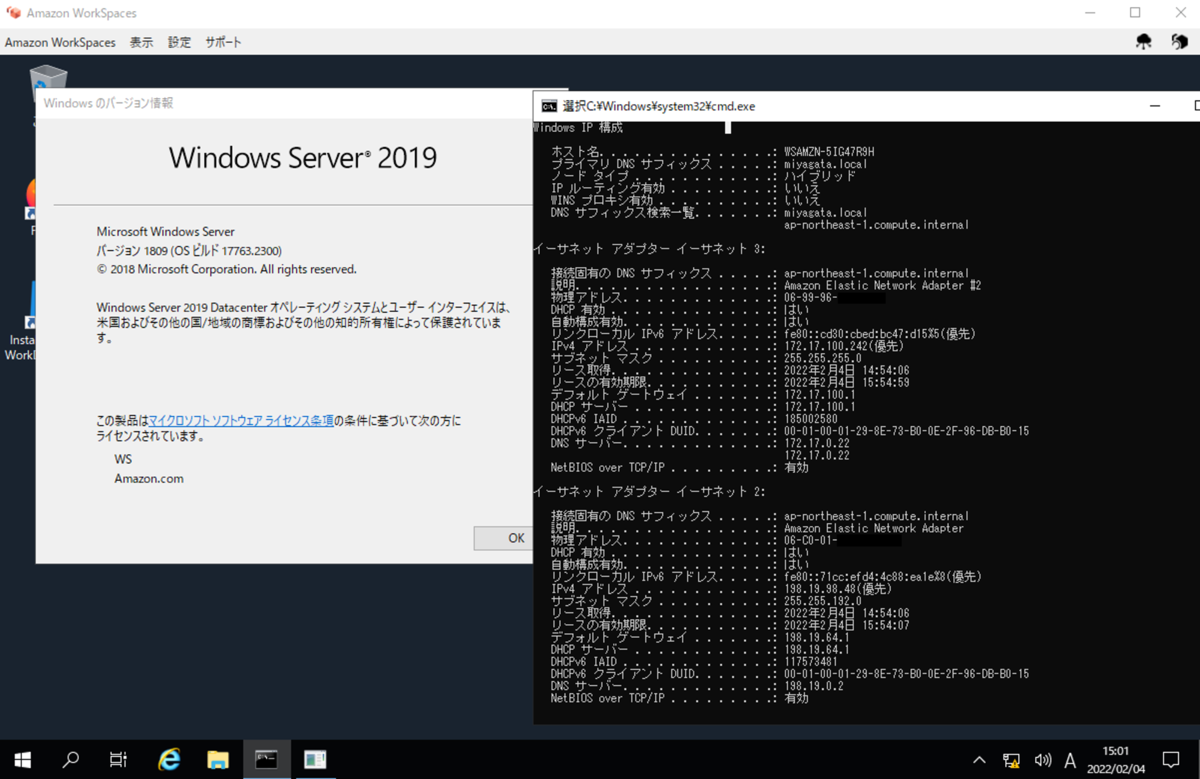Click the default gateway 172.17.100.1 text

[x=820, y=395]
